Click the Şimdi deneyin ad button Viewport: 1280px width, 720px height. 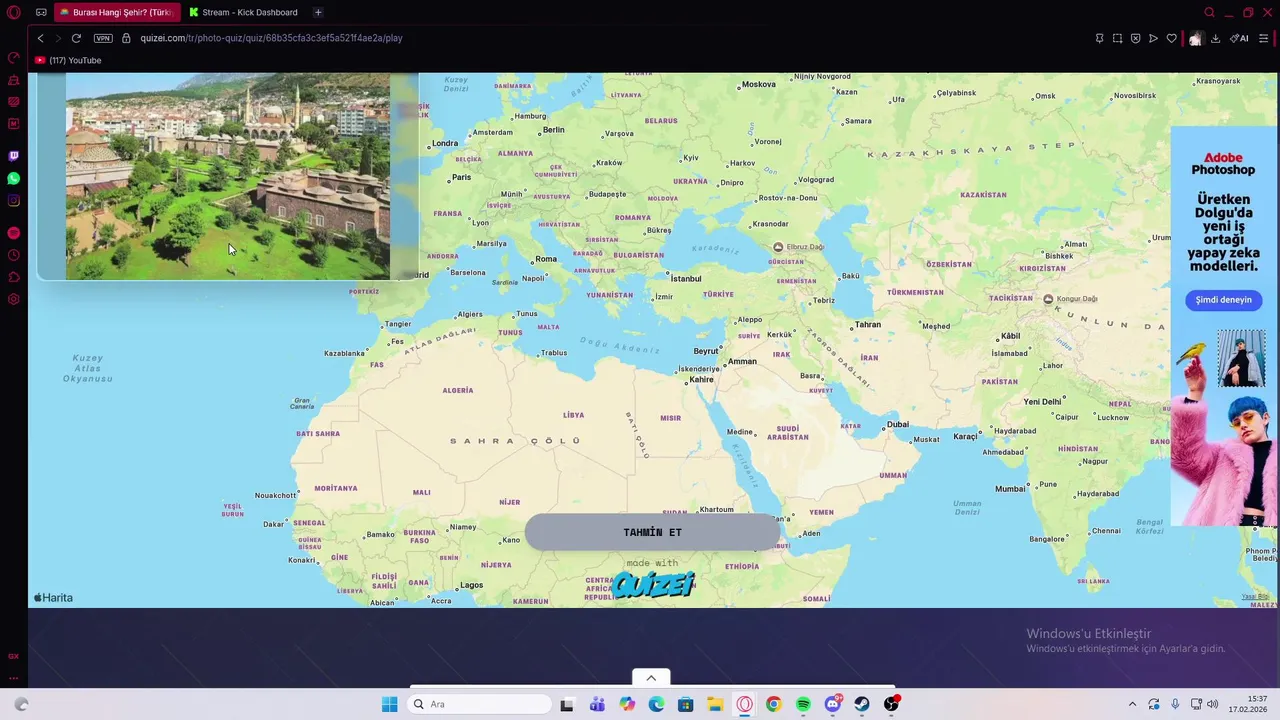point(1223,300)
